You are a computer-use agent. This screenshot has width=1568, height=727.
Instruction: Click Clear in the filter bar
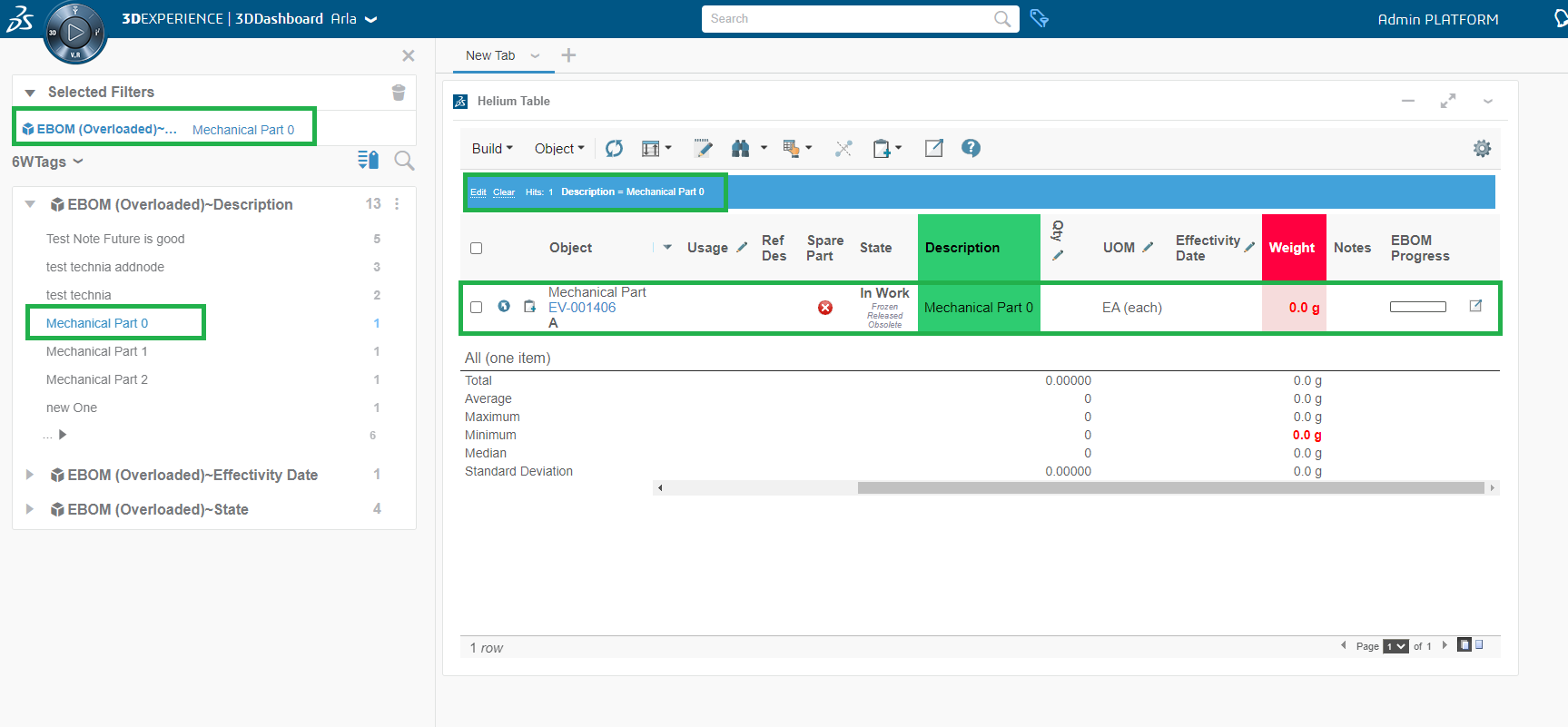coord(504,192)
